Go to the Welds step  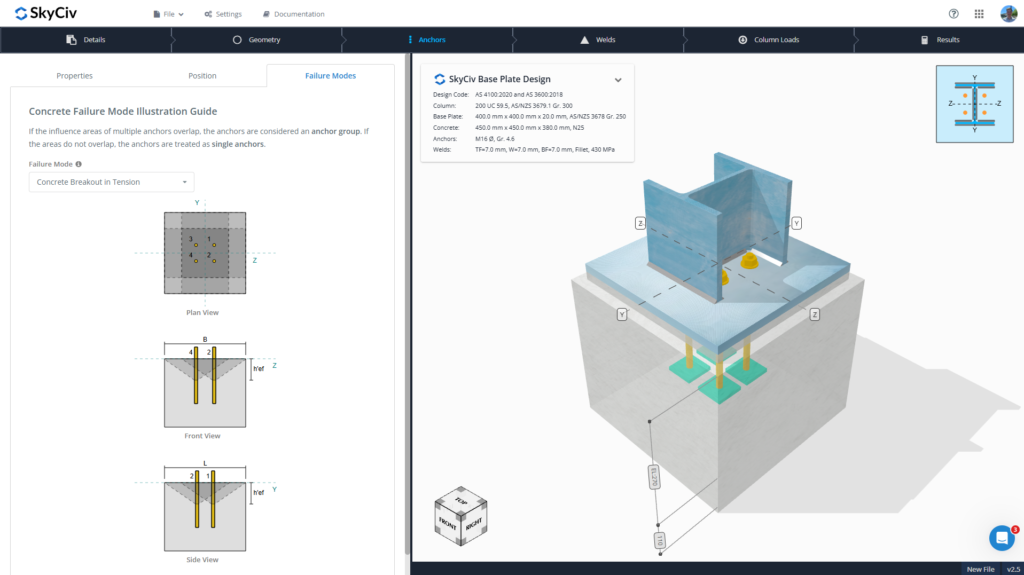click(x=598, y=40)
